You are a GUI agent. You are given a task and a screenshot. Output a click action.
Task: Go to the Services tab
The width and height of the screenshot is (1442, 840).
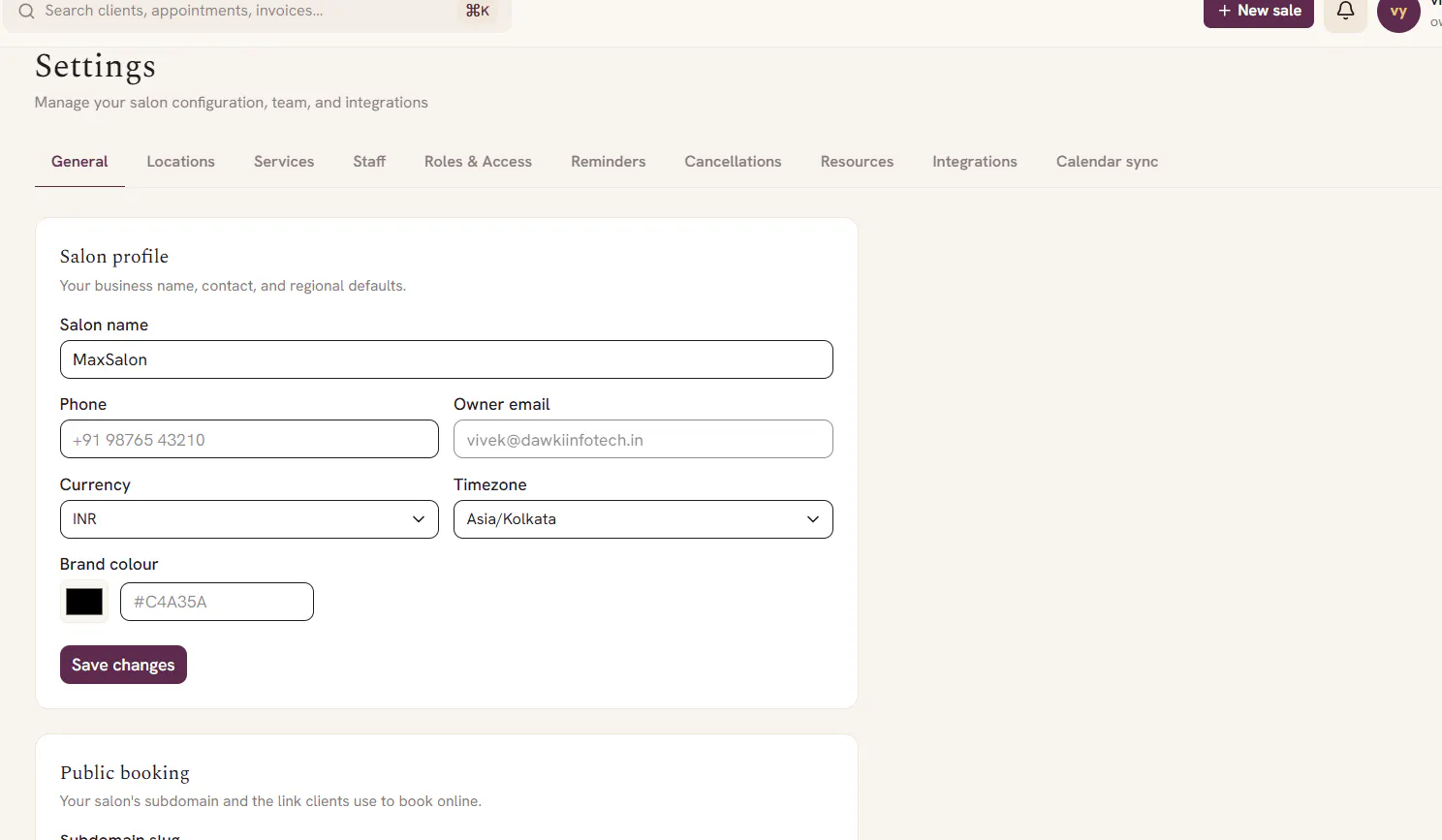coord(284,162)
